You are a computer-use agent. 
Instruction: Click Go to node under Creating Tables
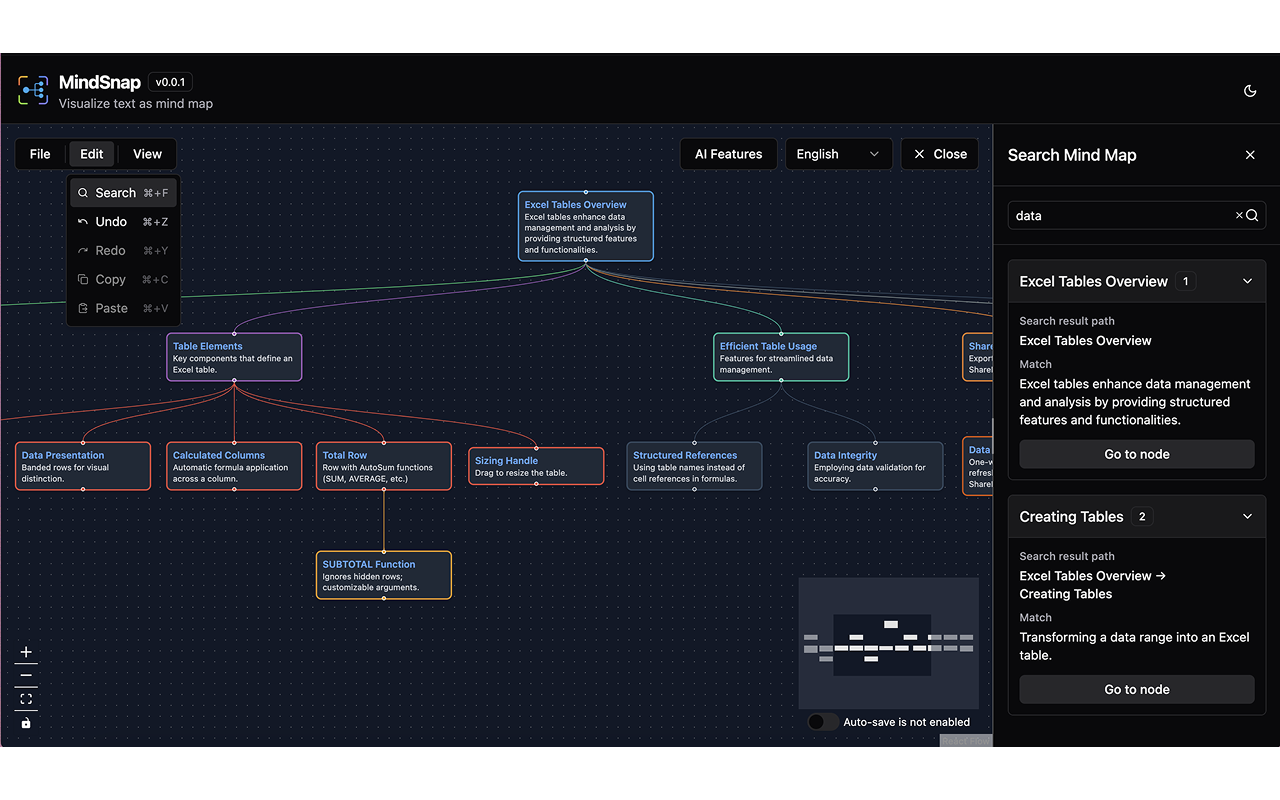pyautogui.click(x=1136, y=689)
